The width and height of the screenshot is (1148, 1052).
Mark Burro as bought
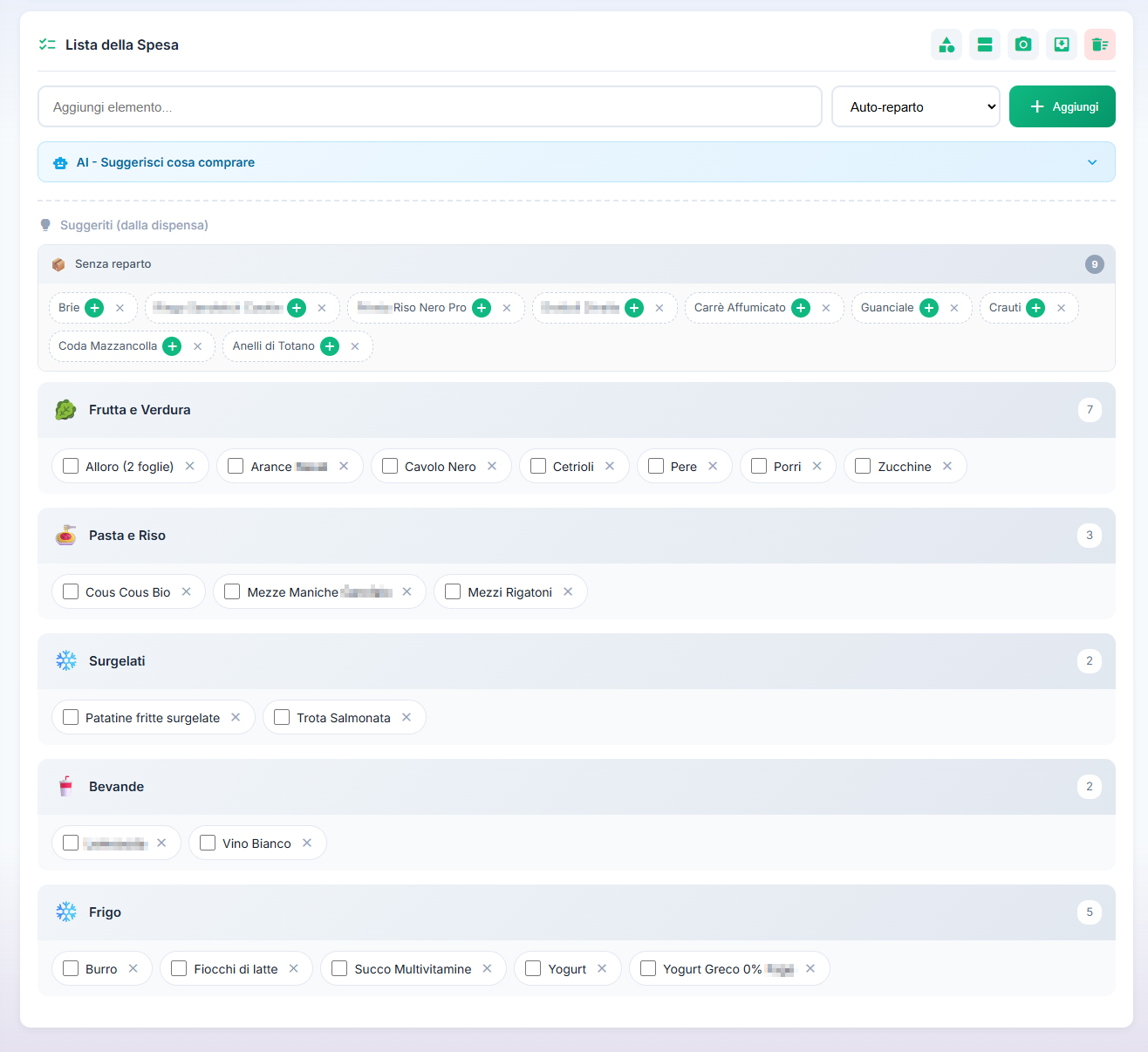[71, 968]
